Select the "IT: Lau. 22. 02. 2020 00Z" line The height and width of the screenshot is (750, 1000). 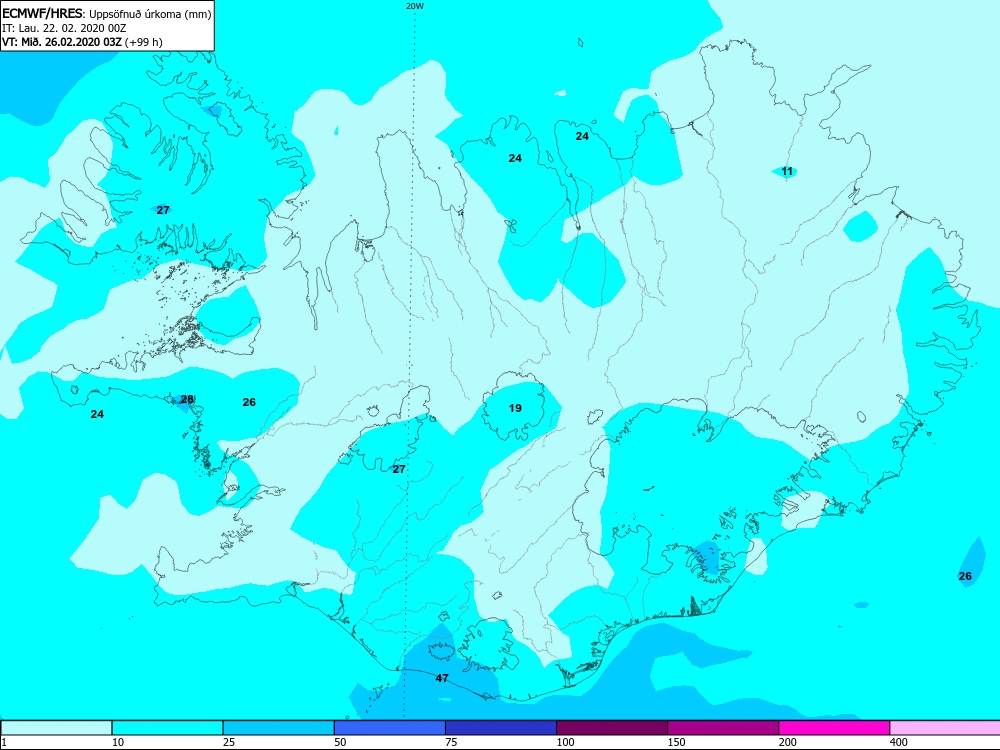[64, 28]
